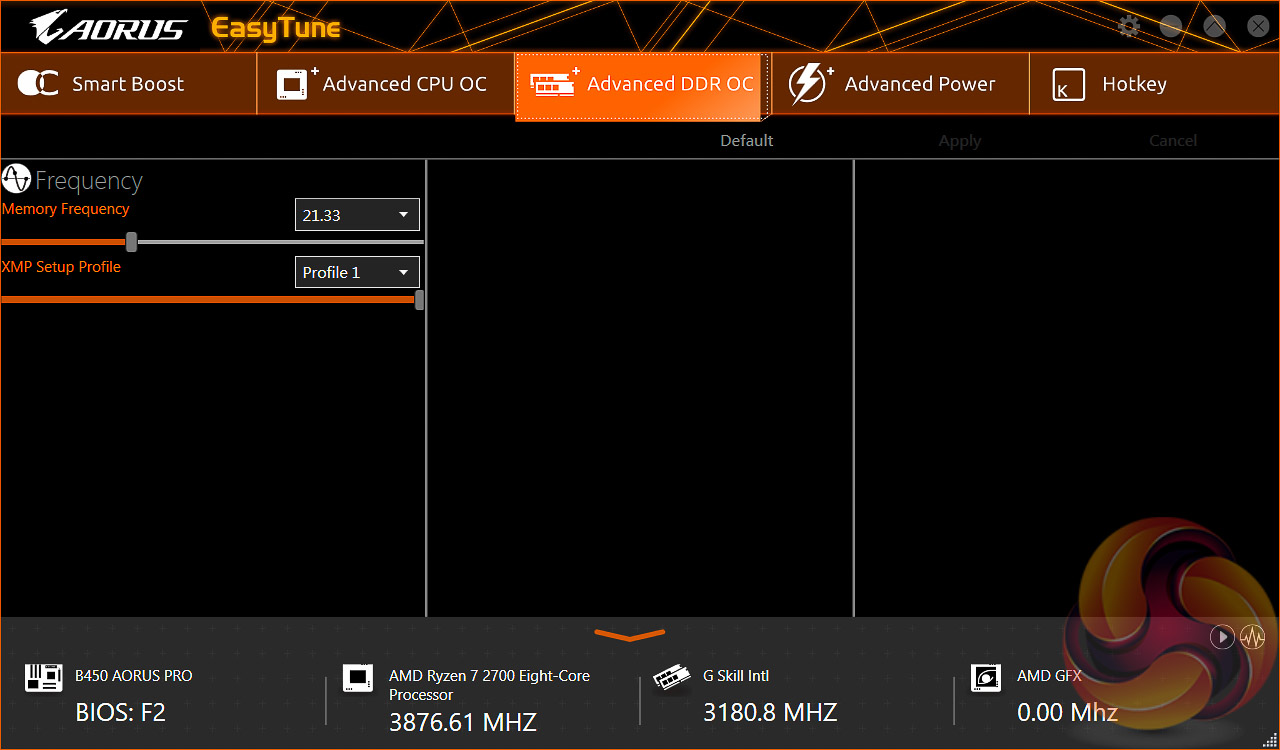Select the Advanced DDR OC tab
Viewport: 1280px width, 750px height.
point(643,85)
